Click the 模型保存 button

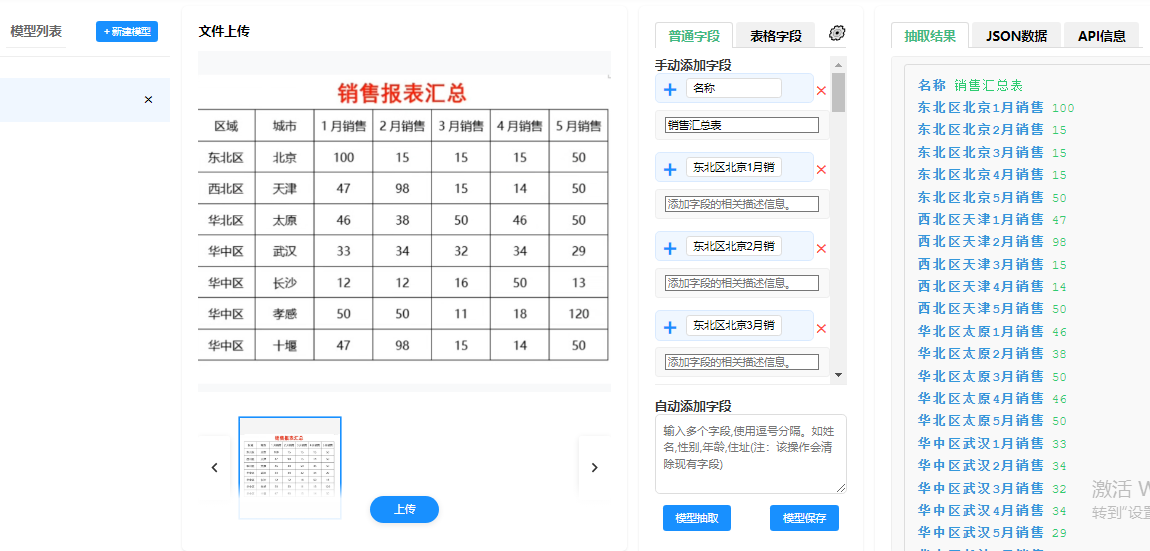click(x=804, y=518)
